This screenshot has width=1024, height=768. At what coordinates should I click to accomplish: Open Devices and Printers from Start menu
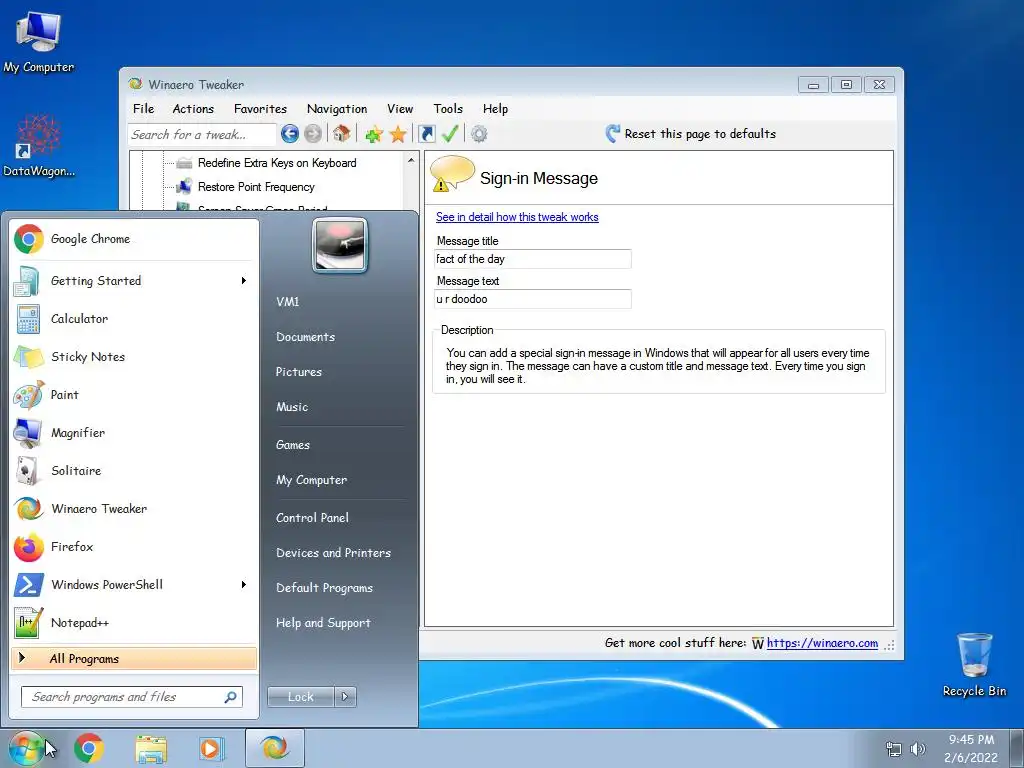[334, 552]
